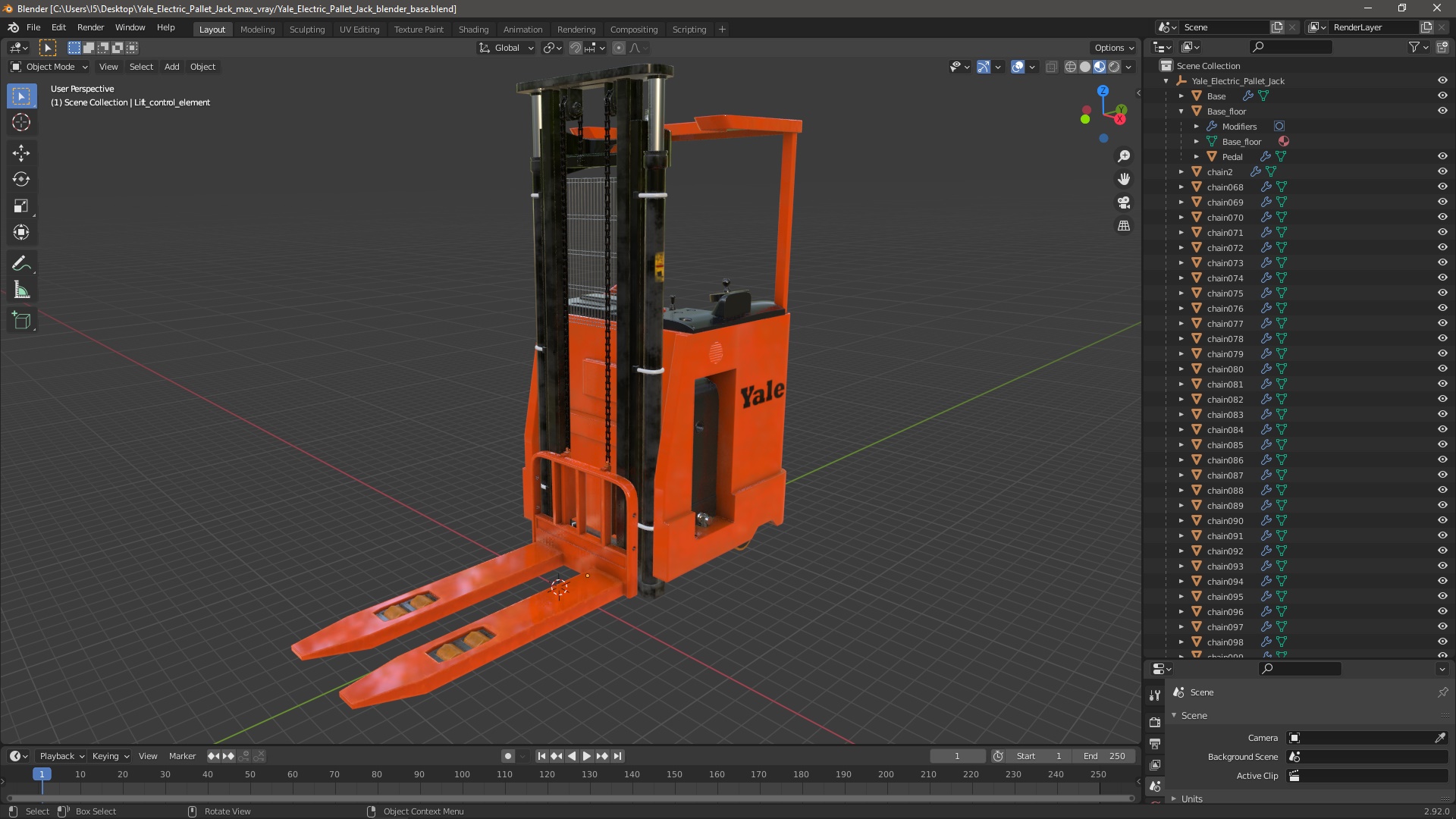Open the Tool properties tab

tap(1155, 695)
